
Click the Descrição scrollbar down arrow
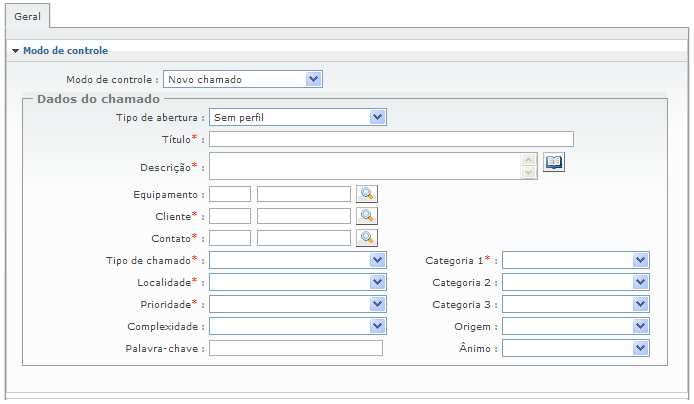coord(529,173)
